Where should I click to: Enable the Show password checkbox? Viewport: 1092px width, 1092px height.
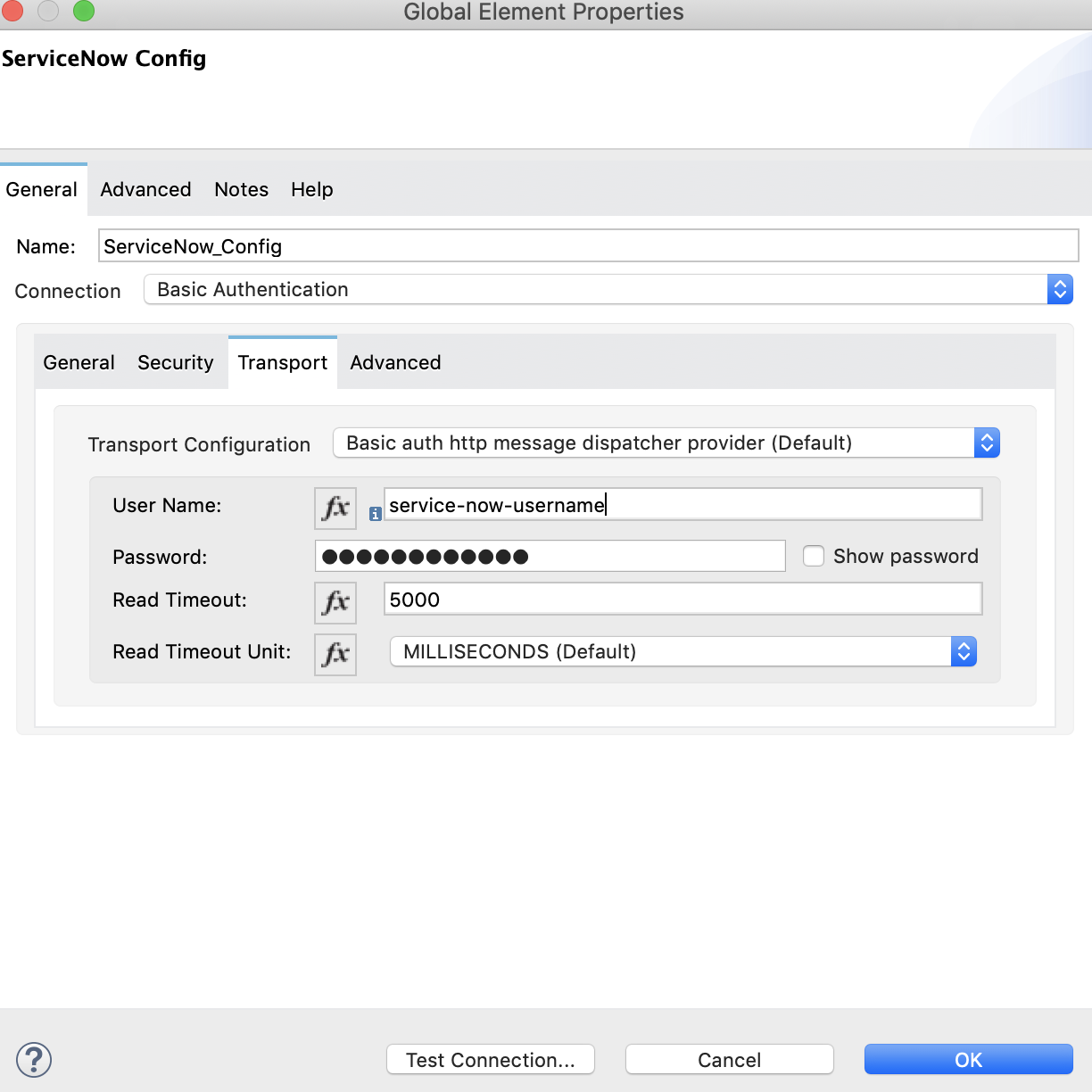tap(814, 556)
